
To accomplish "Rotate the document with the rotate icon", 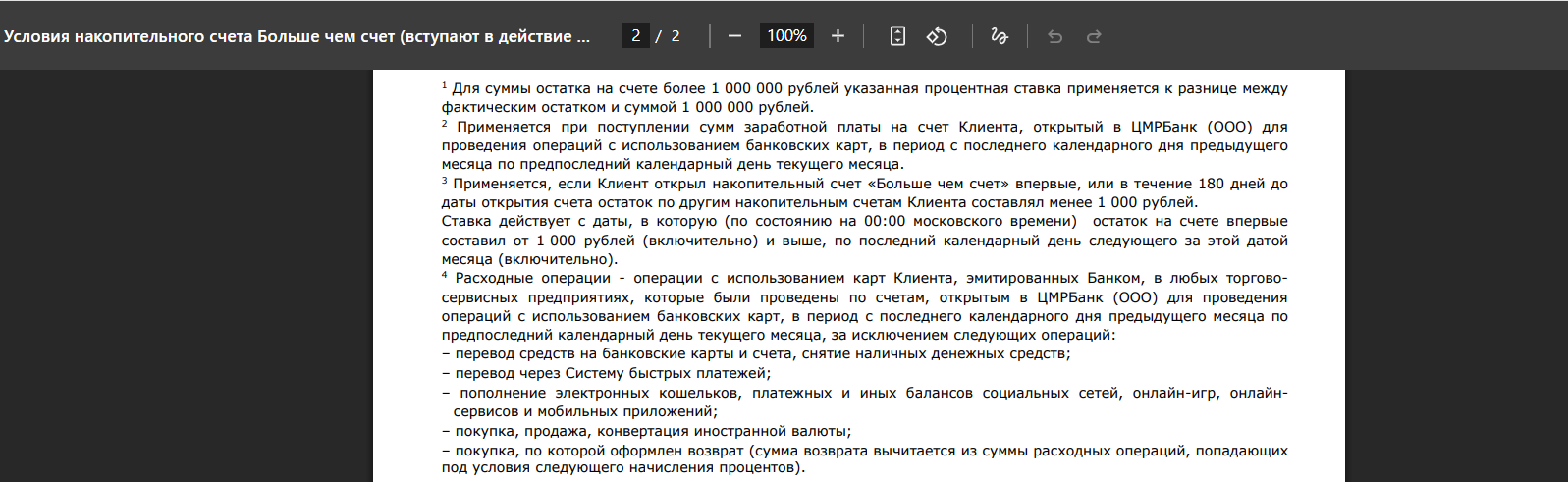I will pos(937,36).
